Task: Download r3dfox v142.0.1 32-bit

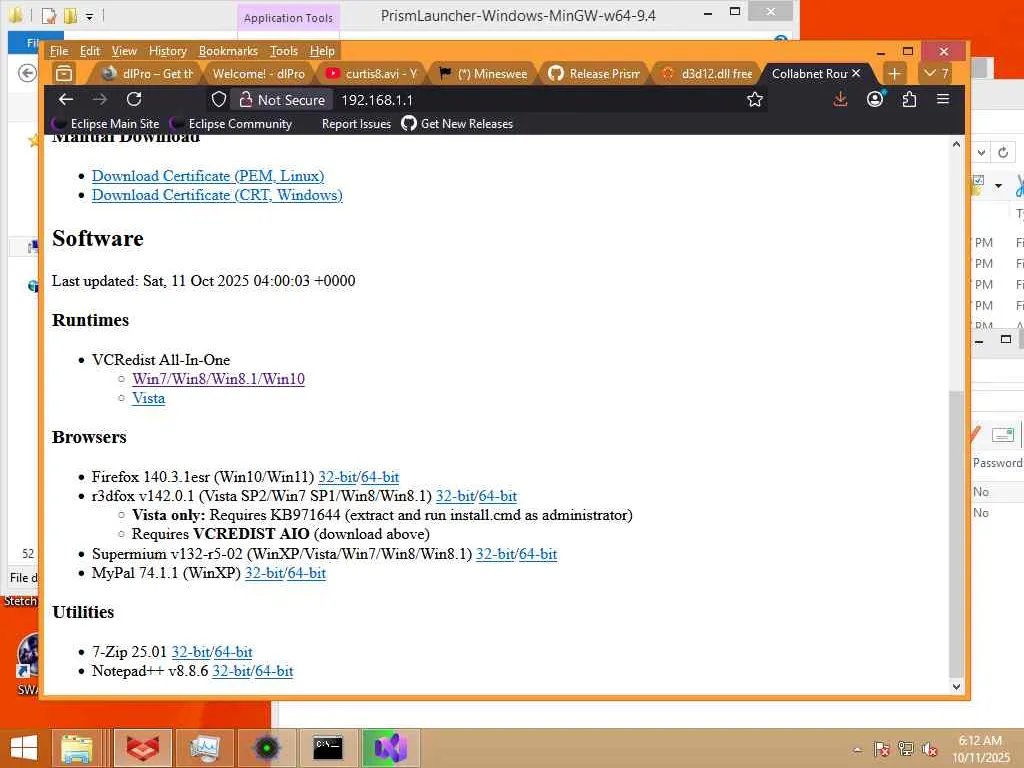Action: pos(455,496)
